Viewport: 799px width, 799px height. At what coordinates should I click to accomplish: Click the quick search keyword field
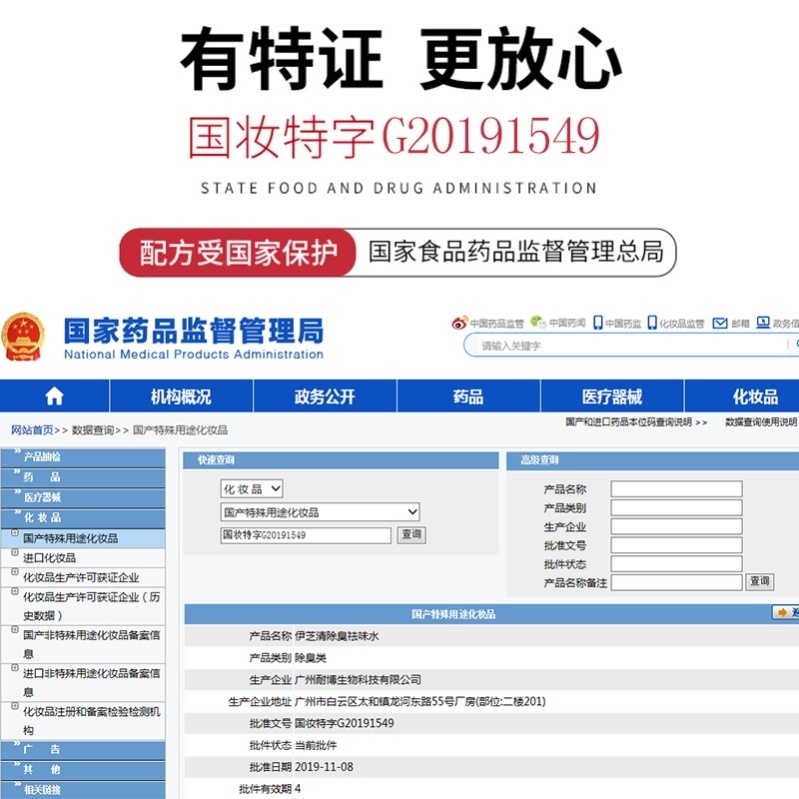pyautogui.click(x=306, y=535)
